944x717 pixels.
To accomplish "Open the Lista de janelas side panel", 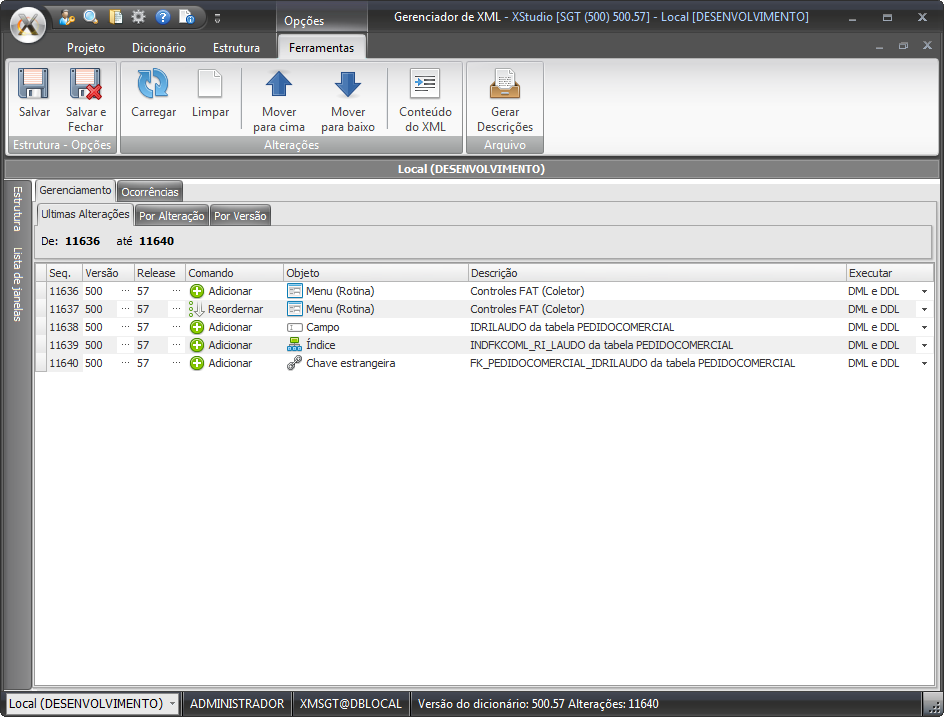I will click(17, 283).
